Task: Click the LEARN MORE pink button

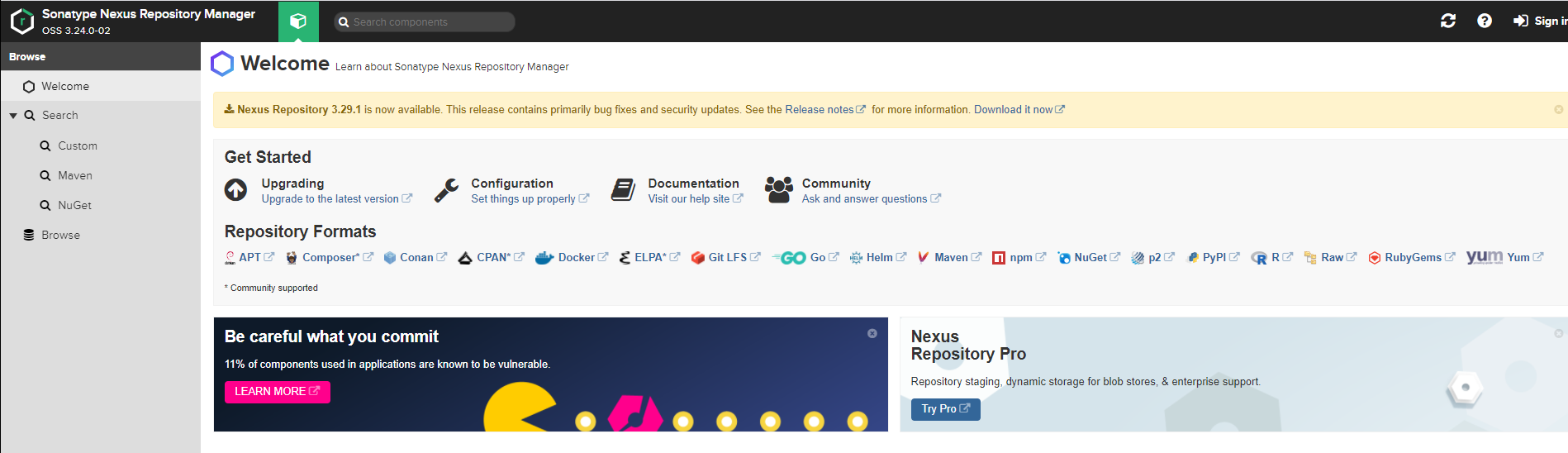Action: click(278, 392)
